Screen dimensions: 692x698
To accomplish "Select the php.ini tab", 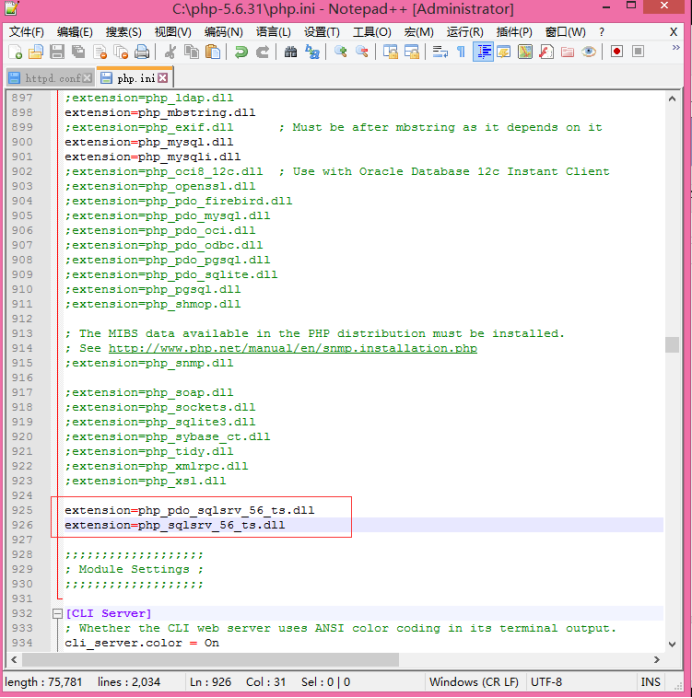I will (135, 78).
